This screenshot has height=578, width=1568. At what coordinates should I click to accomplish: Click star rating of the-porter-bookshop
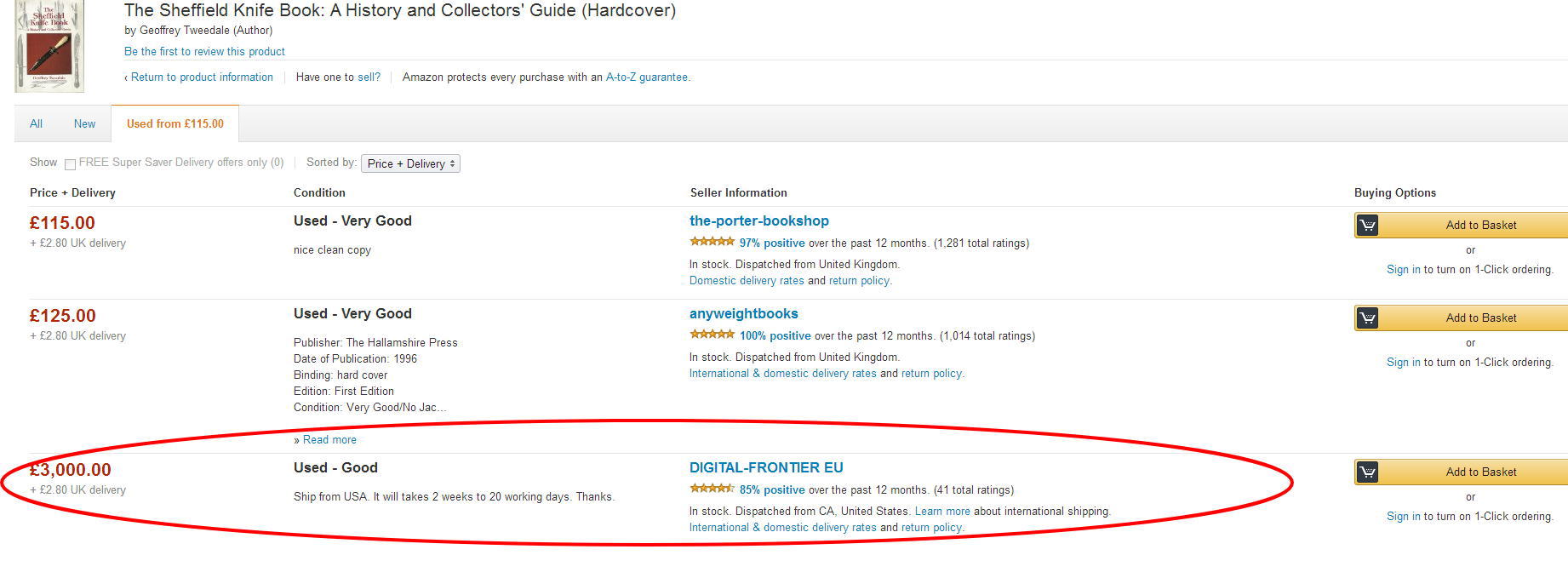coord(712,243)
